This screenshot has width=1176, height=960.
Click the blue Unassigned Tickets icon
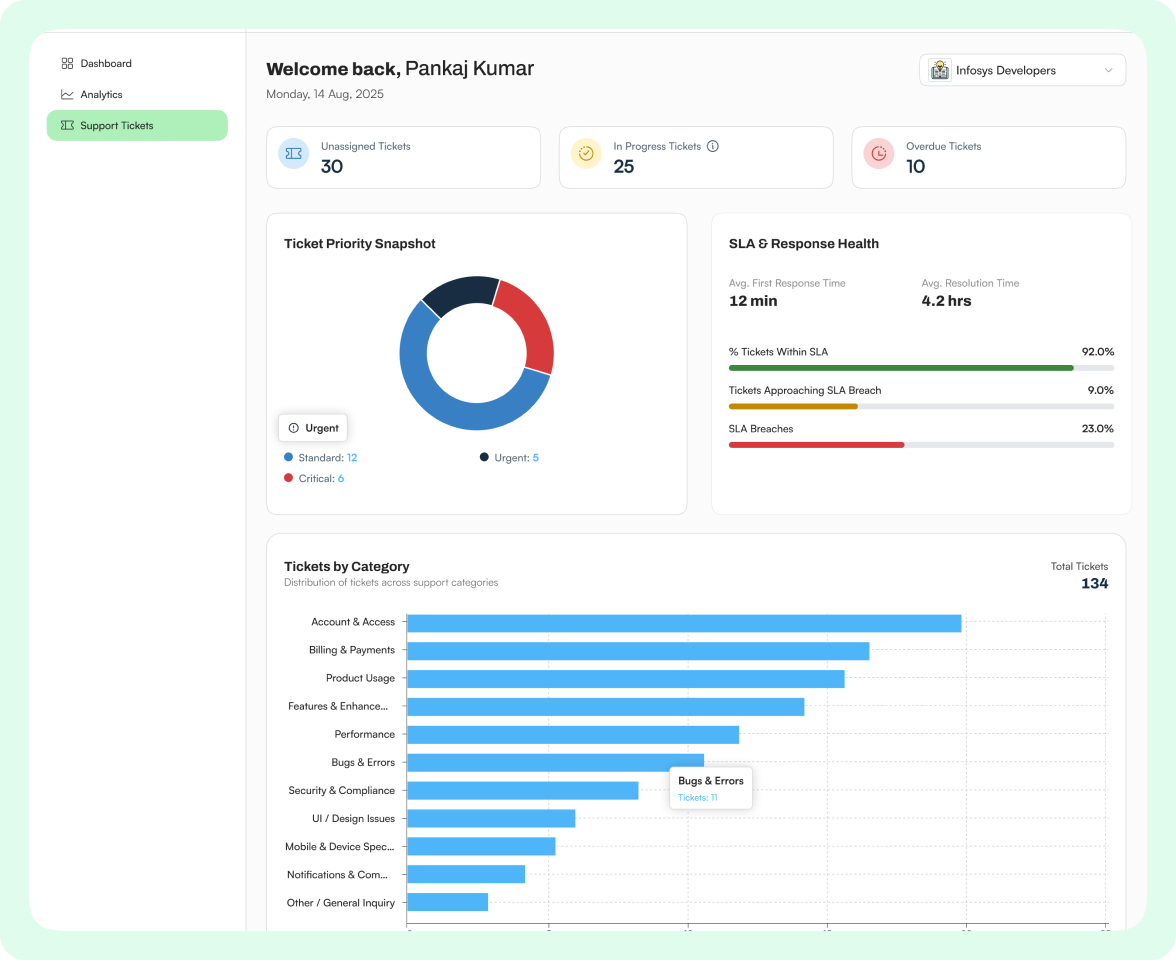tap(293, 154)
